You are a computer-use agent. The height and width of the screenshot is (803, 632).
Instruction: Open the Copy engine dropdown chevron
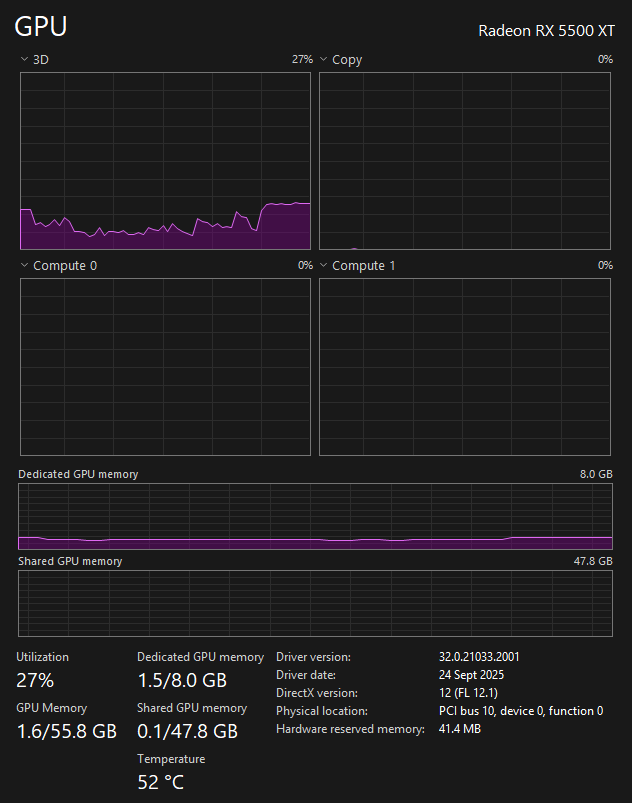[323, 59]
